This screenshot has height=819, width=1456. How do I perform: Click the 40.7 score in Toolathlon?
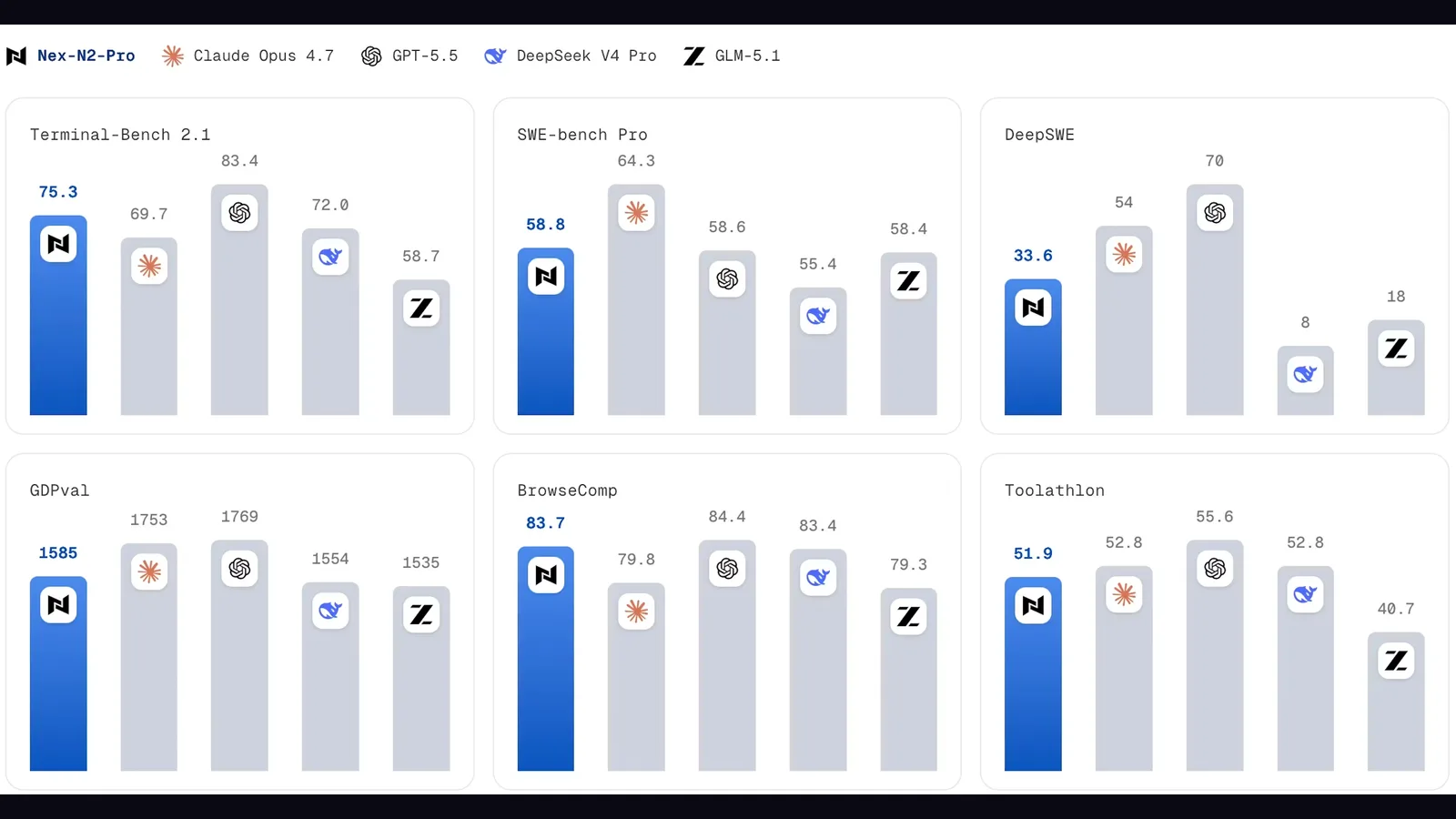1396,609
